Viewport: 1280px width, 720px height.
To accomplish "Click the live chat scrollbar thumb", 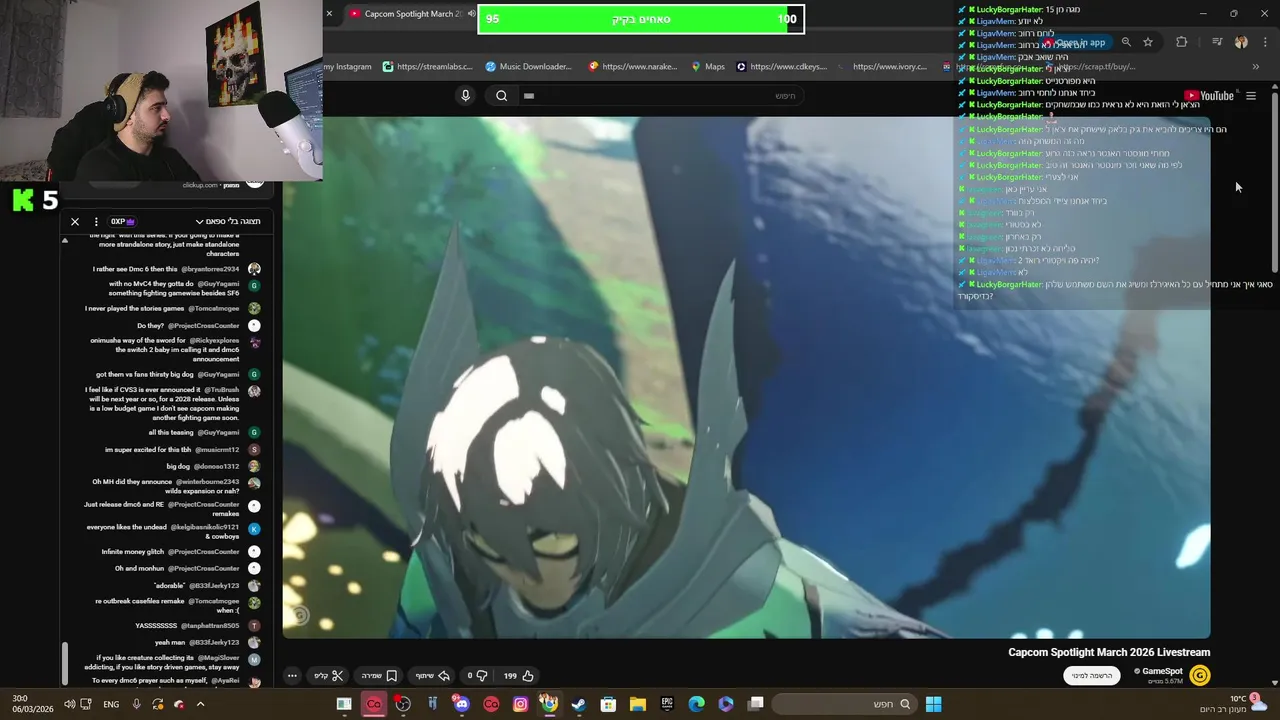I will [65, 662].
